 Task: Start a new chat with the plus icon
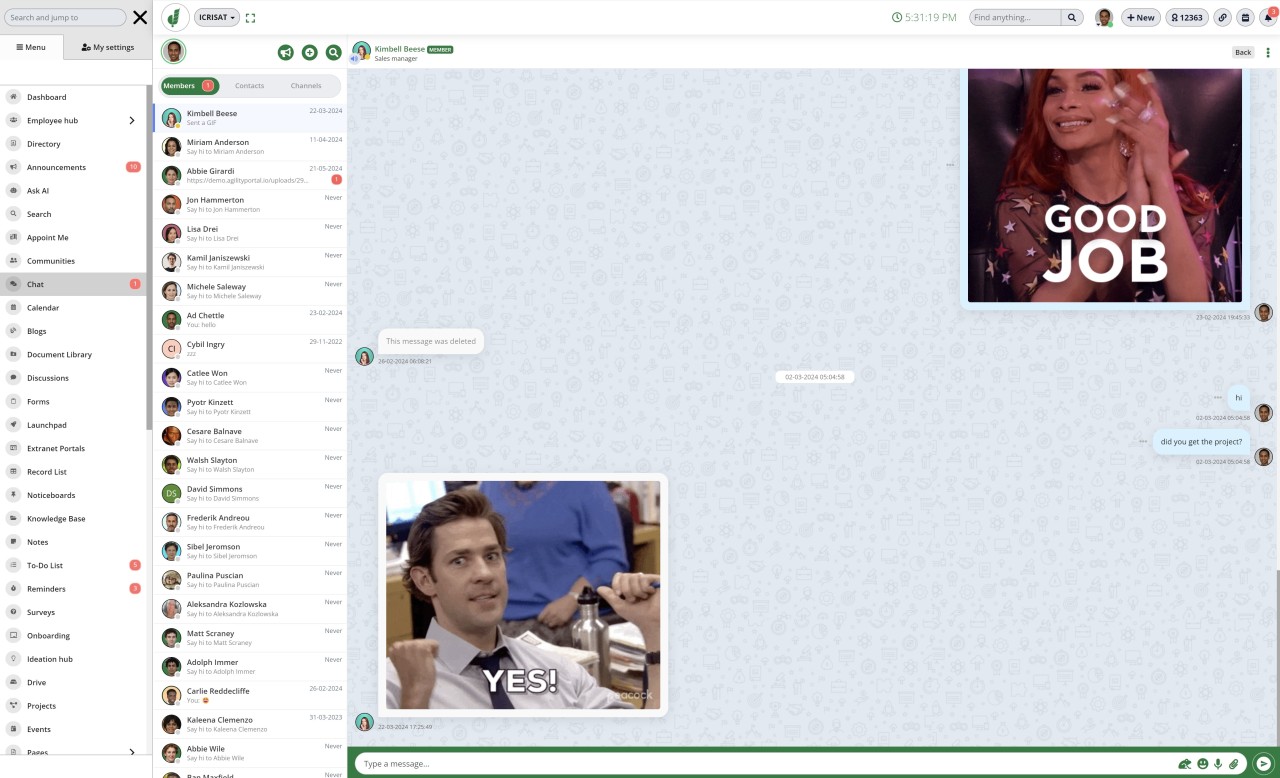point(310,52)
